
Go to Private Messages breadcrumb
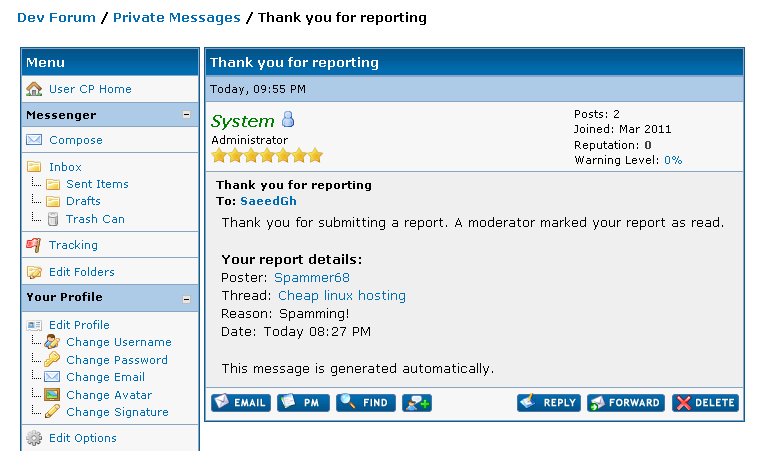pos(177,18)
